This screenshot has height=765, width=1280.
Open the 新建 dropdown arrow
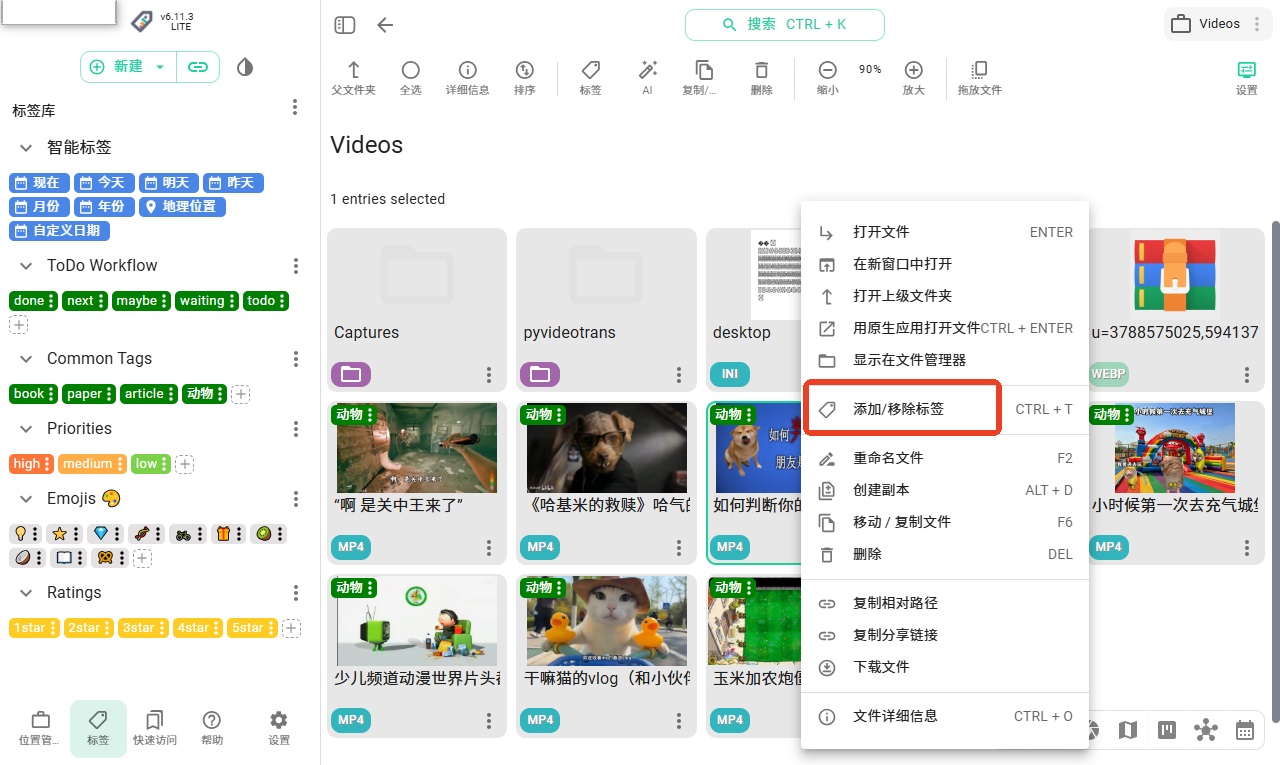[160, 67]
